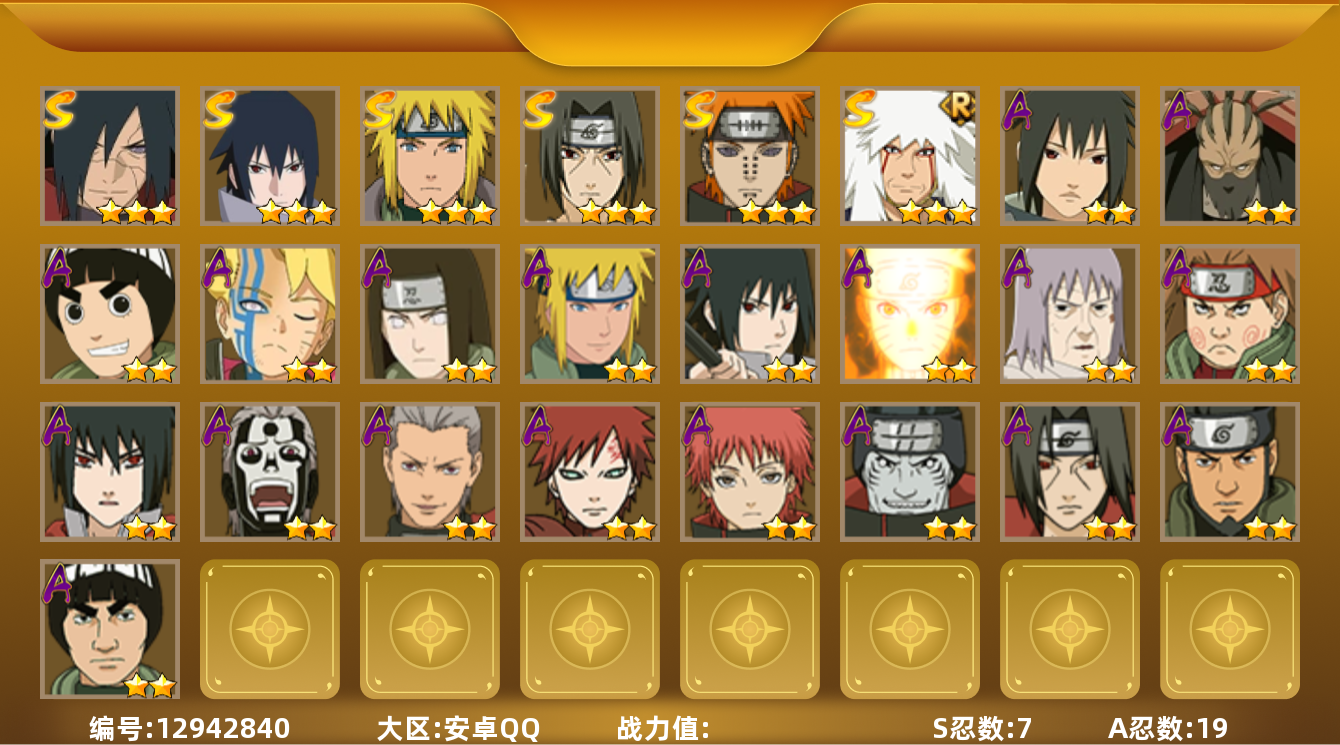
Task: Click the S忍数:7 counter label
Action: click(982, 728)
